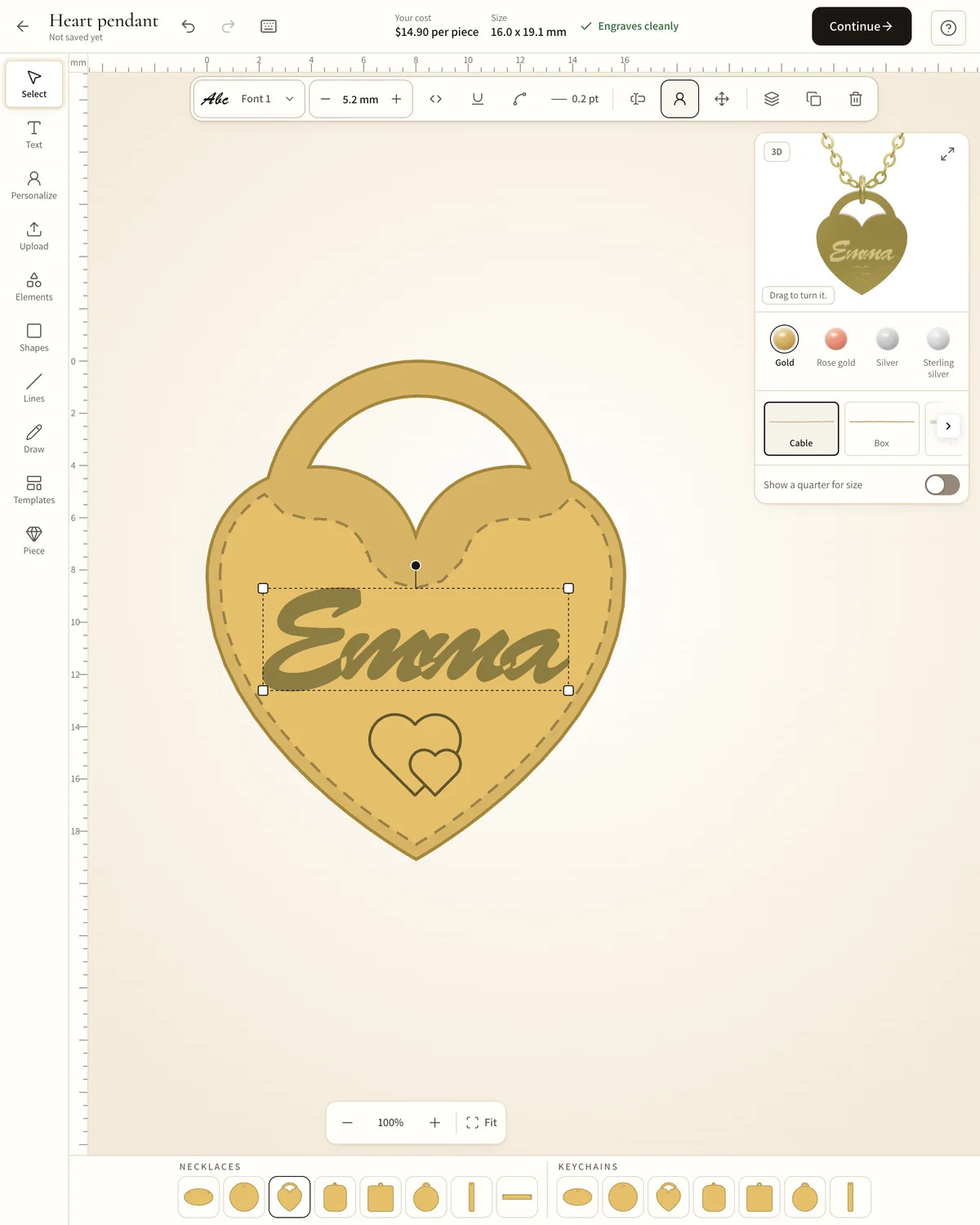980x1225 pixels.
Task: Select Cable chain style
Action: click(801, 429)
